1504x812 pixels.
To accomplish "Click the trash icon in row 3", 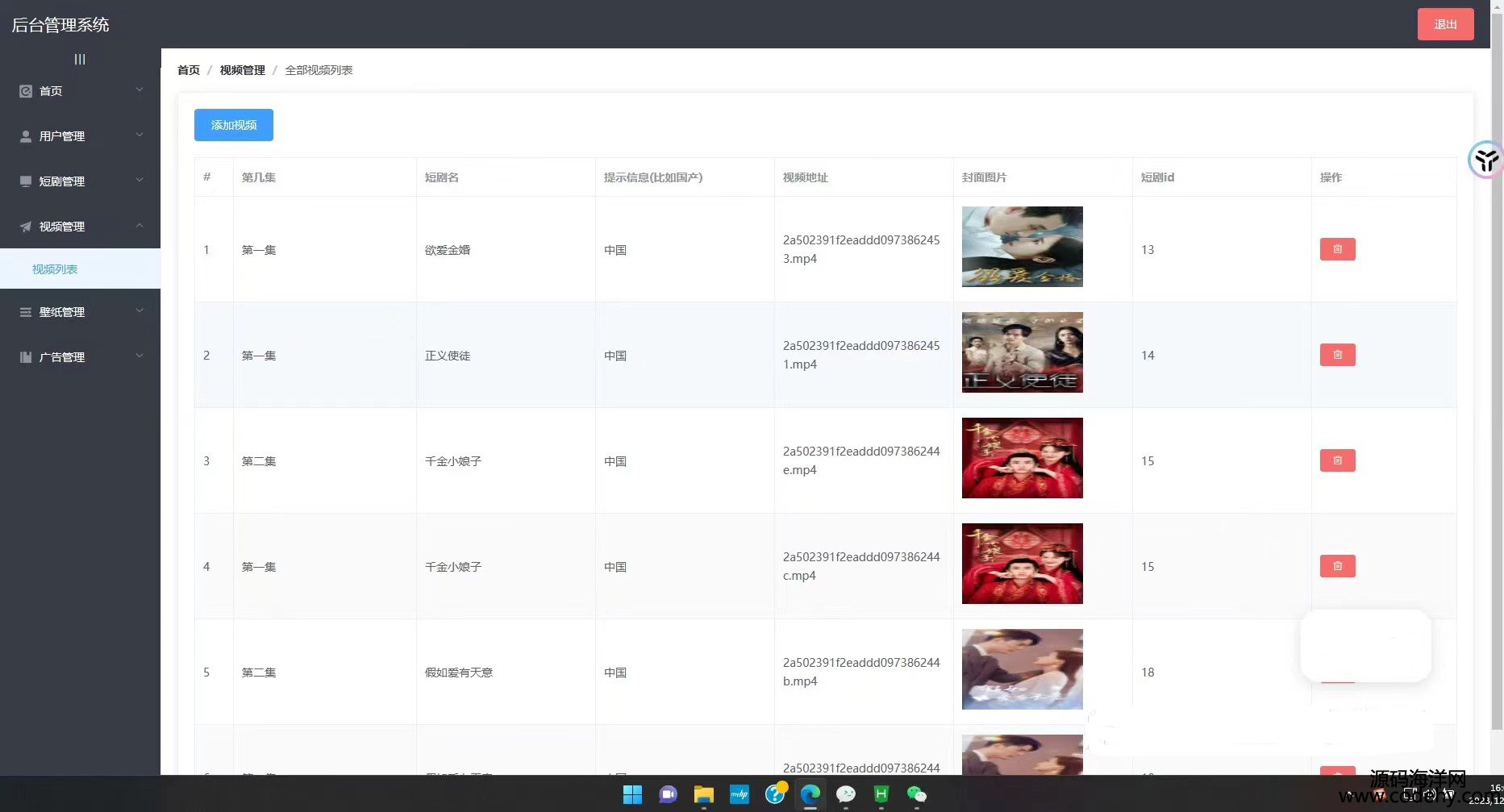I will point(1337,460).
